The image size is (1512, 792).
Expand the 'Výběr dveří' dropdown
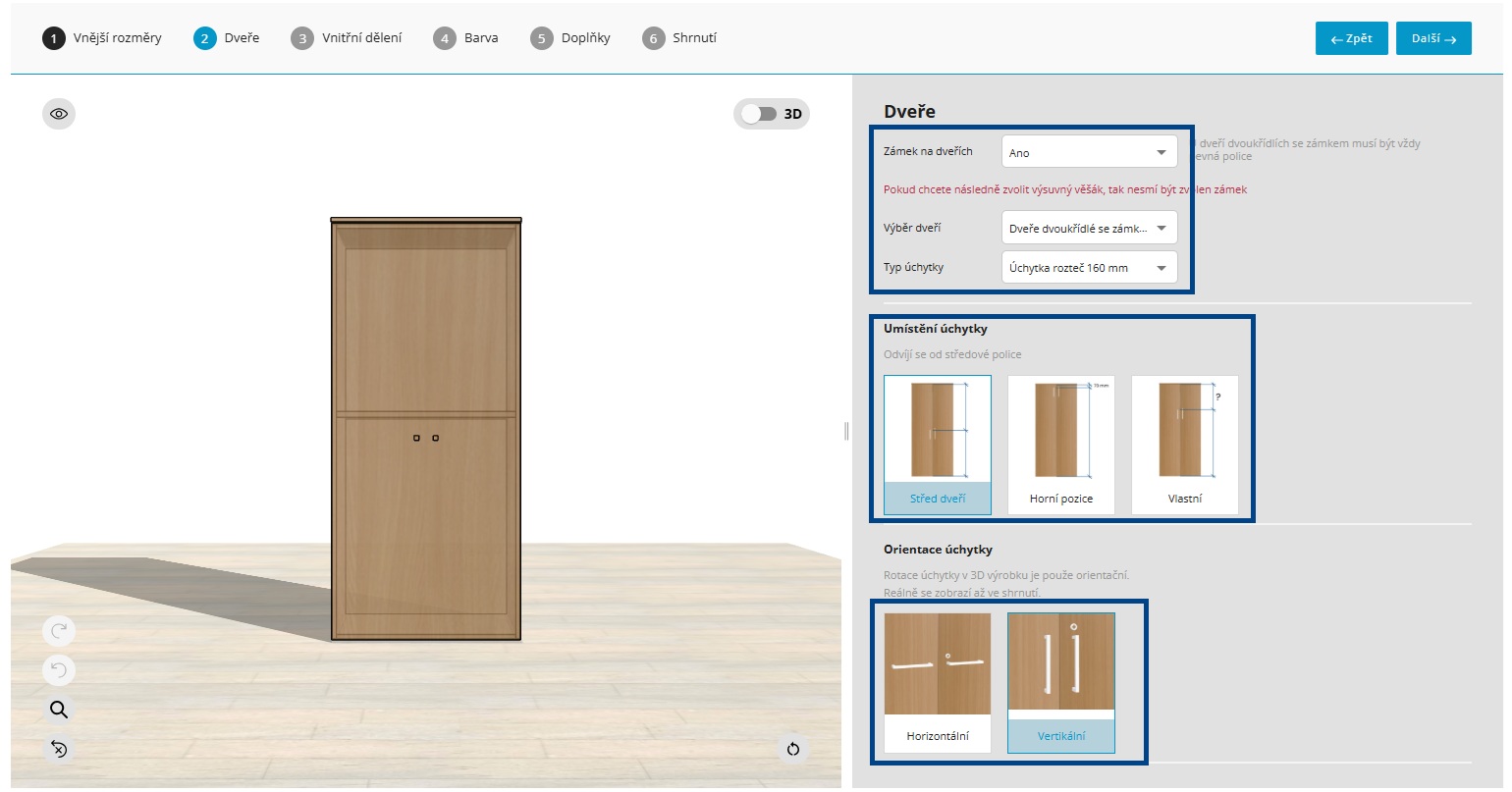tap(1089, 228)
